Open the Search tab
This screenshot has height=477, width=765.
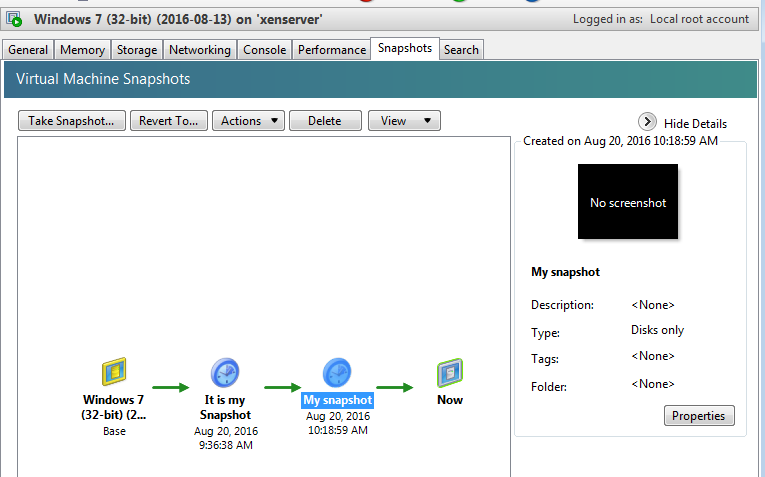click(x=461, y=50)
